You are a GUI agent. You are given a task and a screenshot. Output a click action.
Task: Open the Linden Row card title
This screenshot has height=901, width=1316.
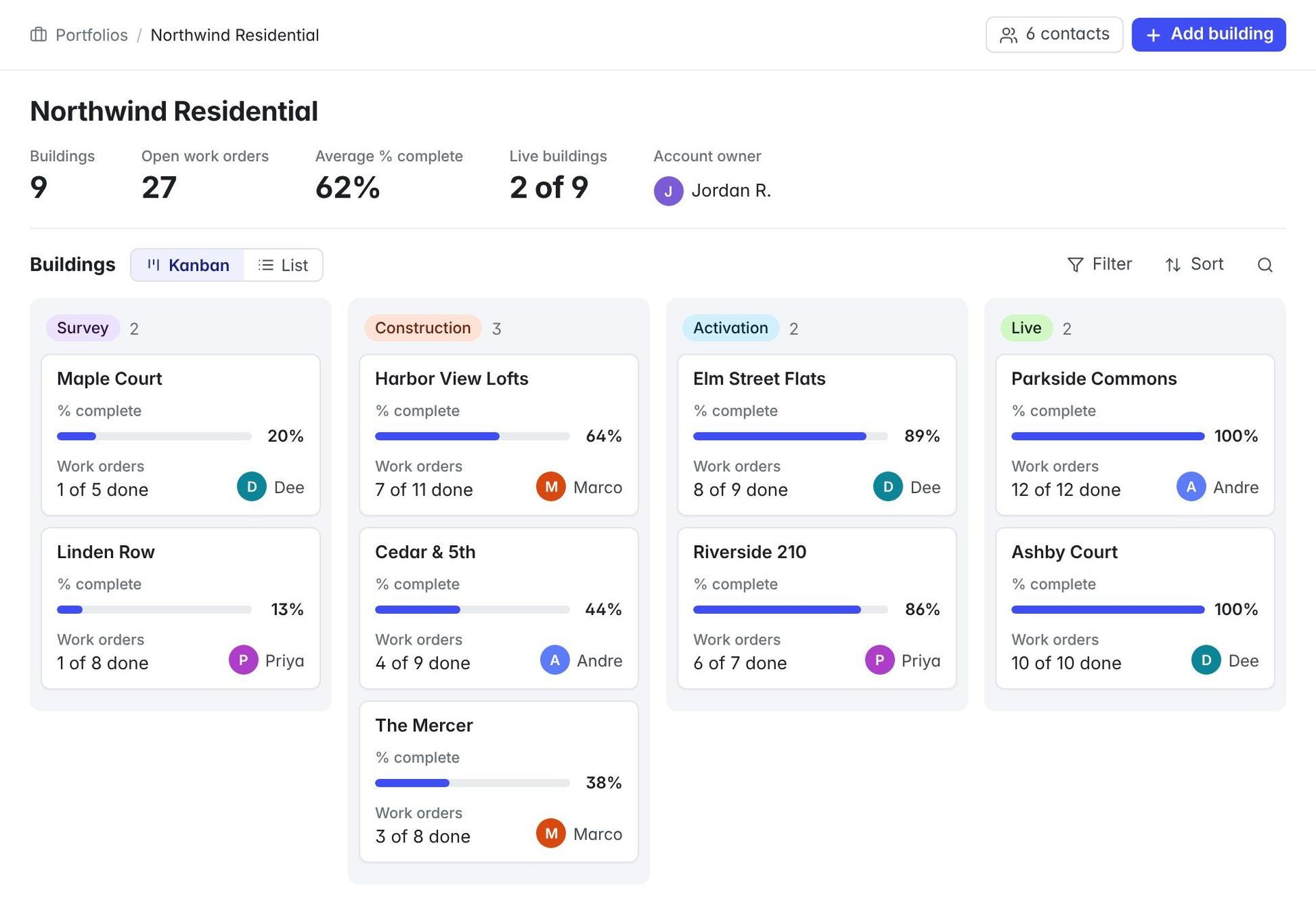pos(106,552)
